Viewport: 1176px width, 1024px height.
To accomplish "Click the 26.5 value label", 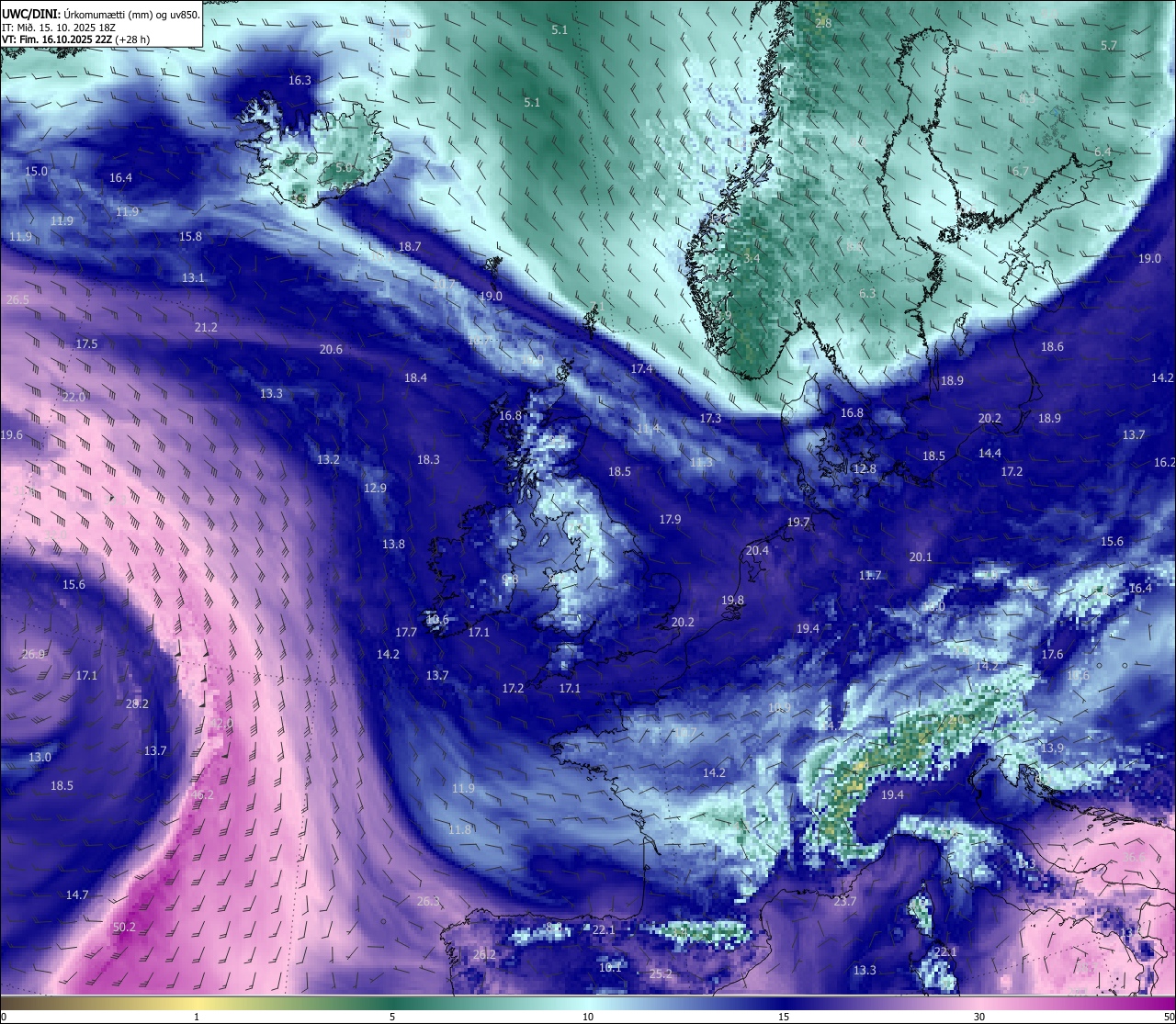I will 17,300.
